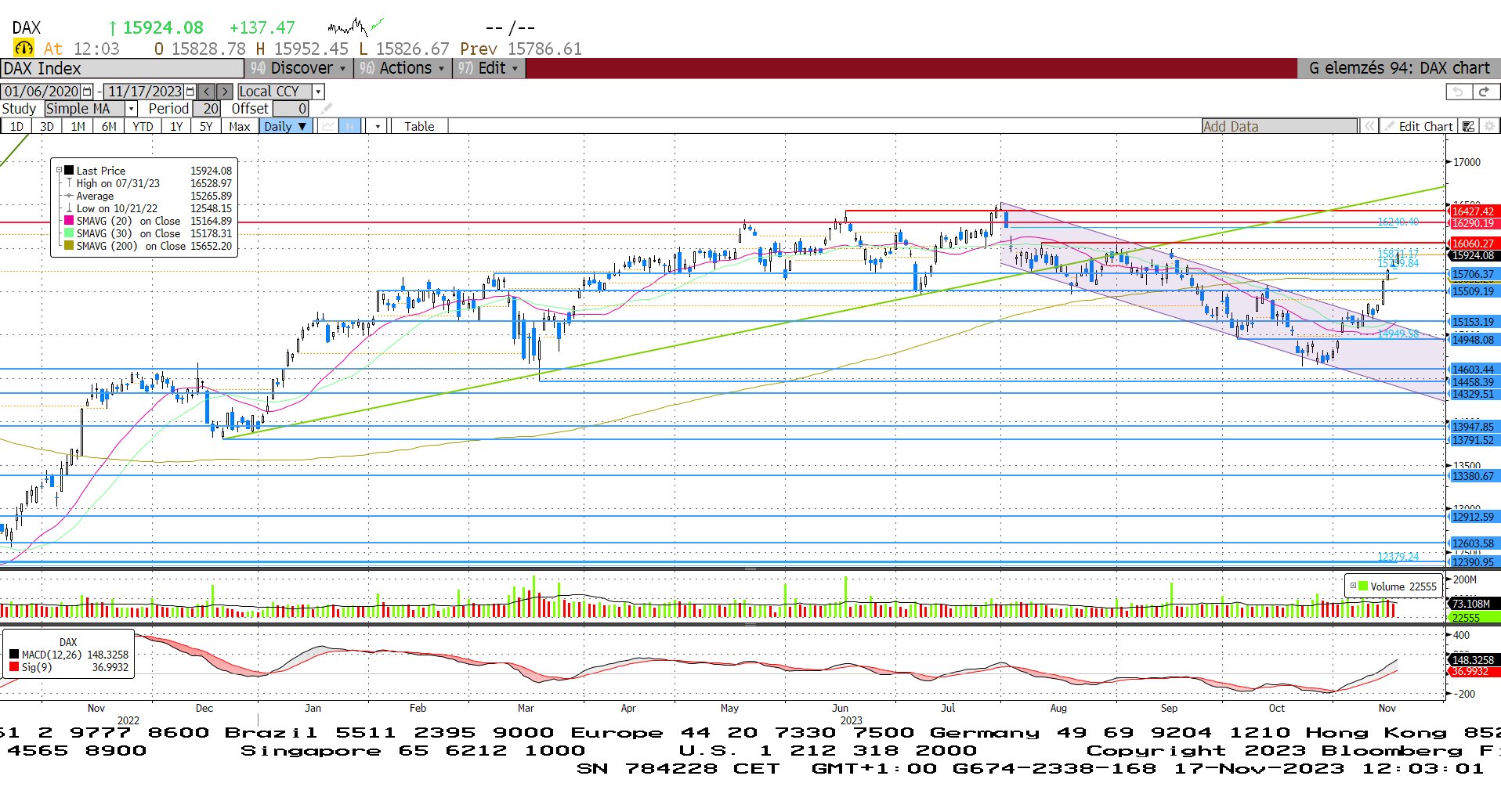Click the 16427.42 red price label

point(1474,211)
